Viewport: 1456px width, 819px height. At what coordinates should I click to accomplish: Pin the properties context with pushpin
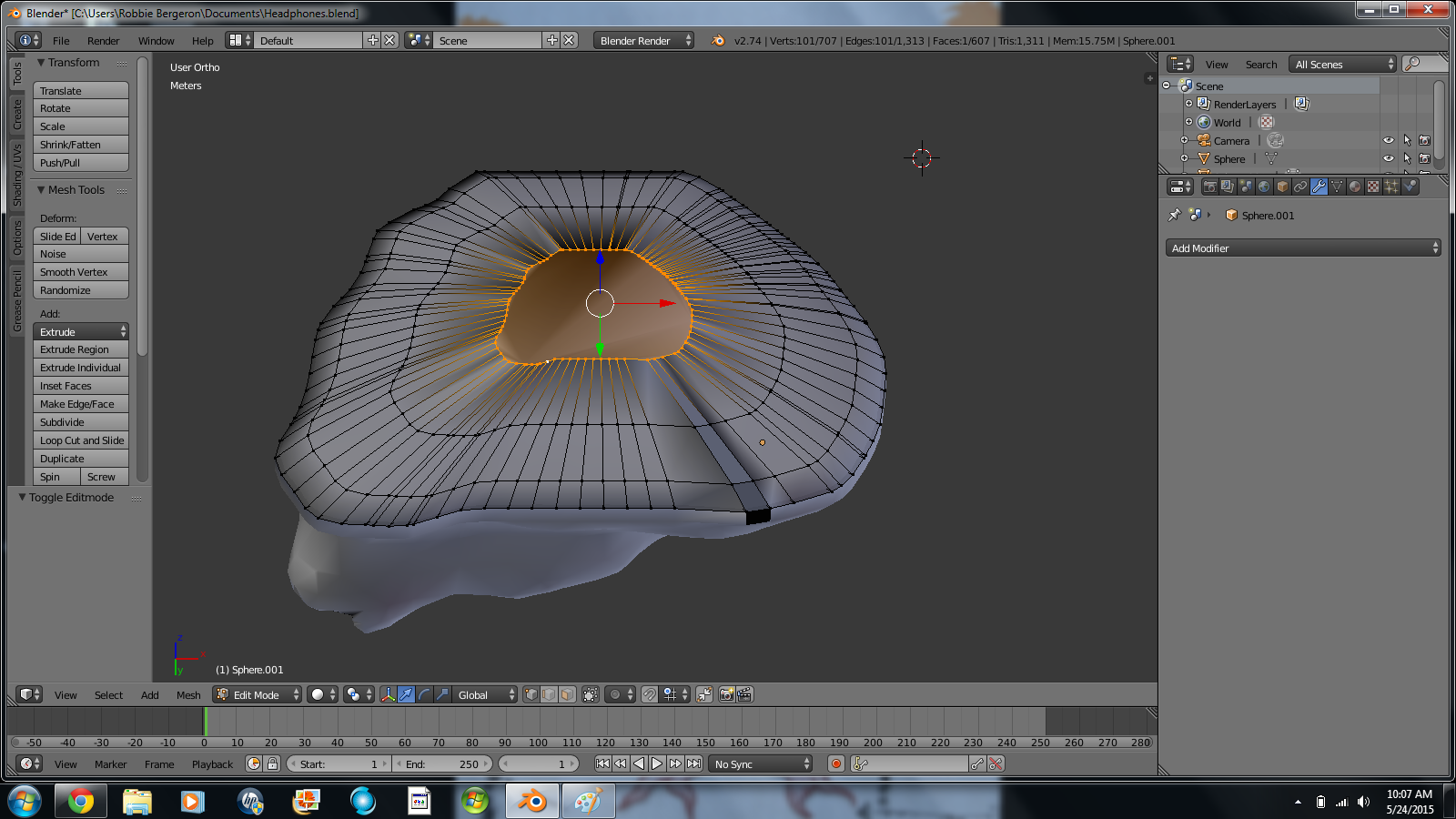point(1174,216)
